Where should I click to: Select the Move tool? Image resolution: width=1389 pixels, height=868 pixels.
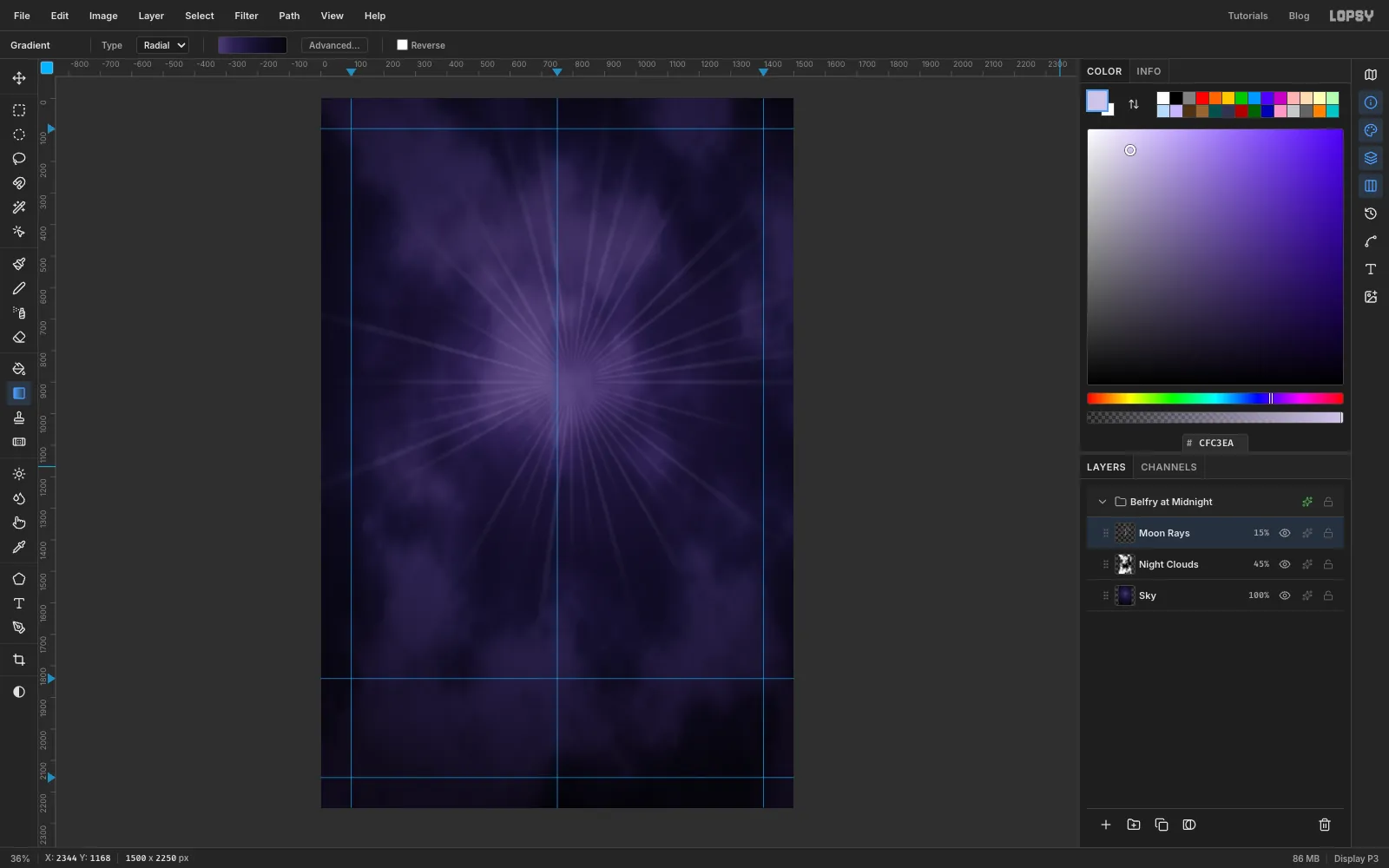click(x=19, y=78)
